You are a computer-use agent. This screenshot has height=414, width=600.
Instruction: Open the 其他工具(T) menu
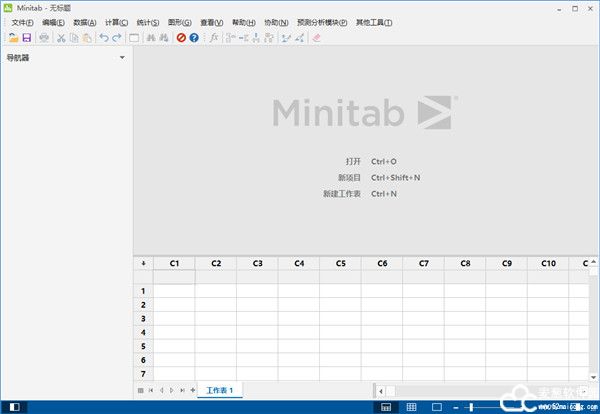click(x=374, y=23)
